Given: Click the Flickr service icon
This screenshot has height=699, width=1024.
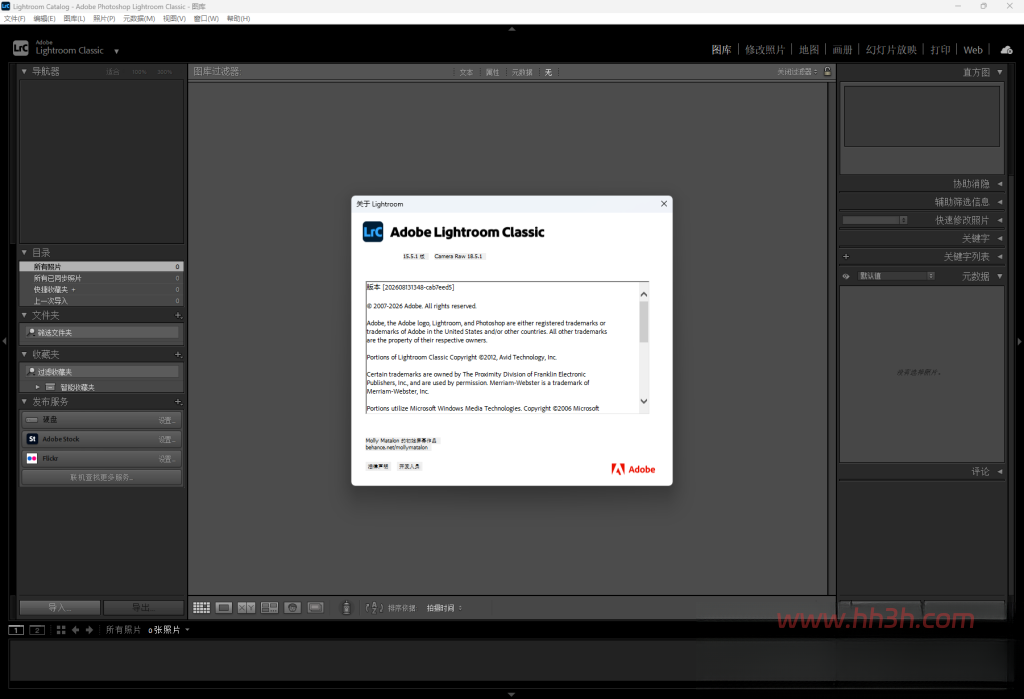Looking at the screenshot, I should click(32, 459).
